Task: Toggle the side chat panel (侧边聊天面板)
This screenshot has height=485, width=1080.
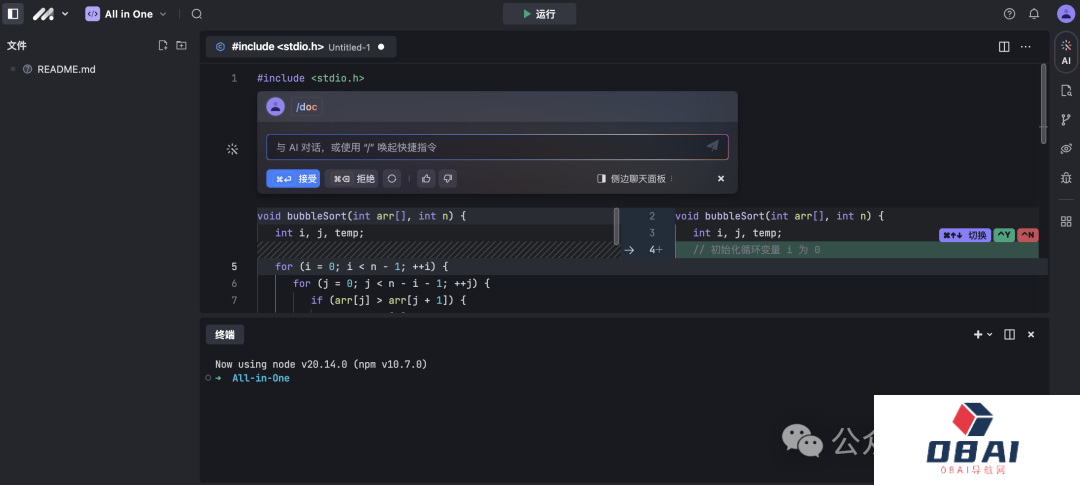Action: [x=631, y=179]
